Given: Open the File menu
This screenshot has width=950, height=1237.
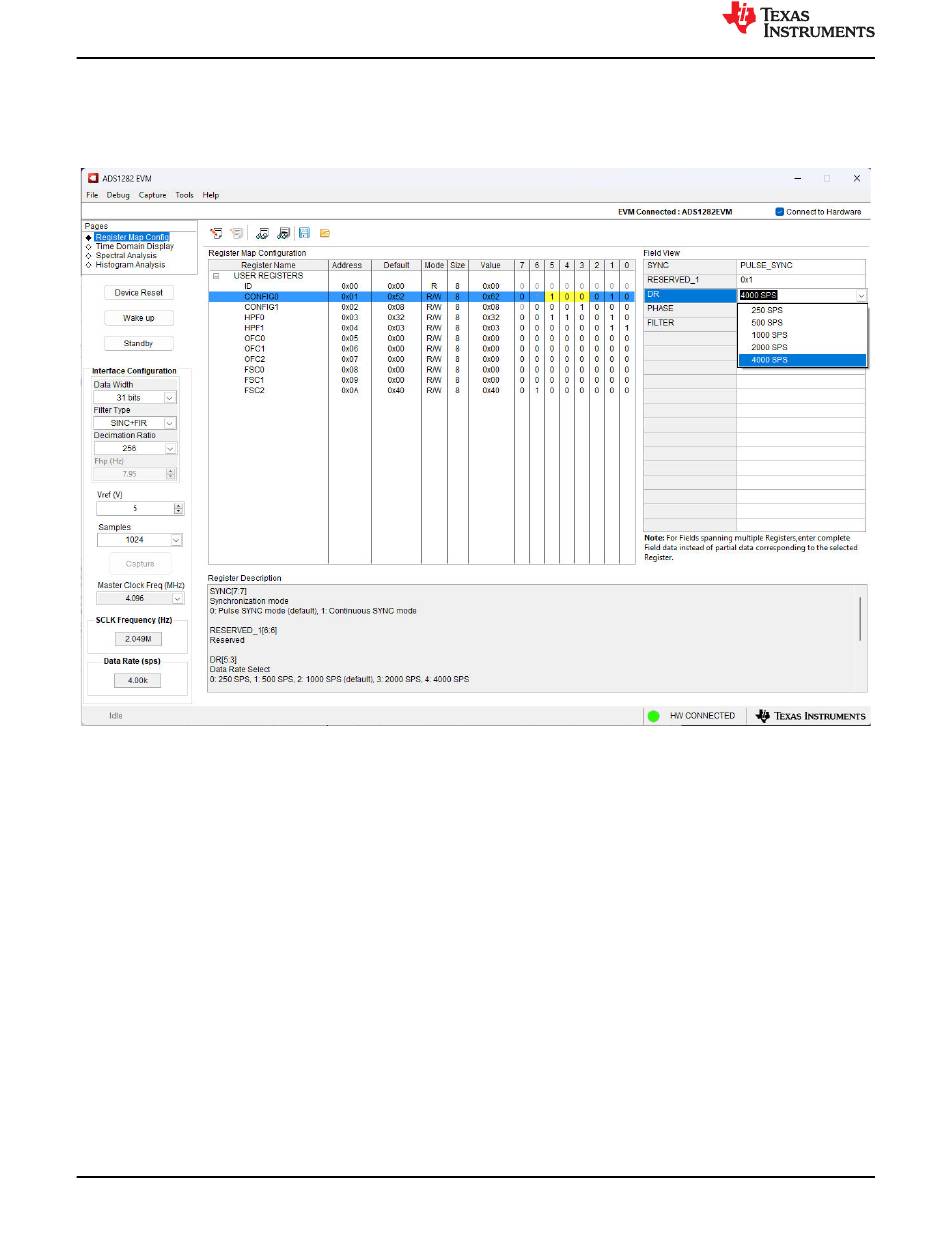Looking at the screenshot, I should coord(92,195).
